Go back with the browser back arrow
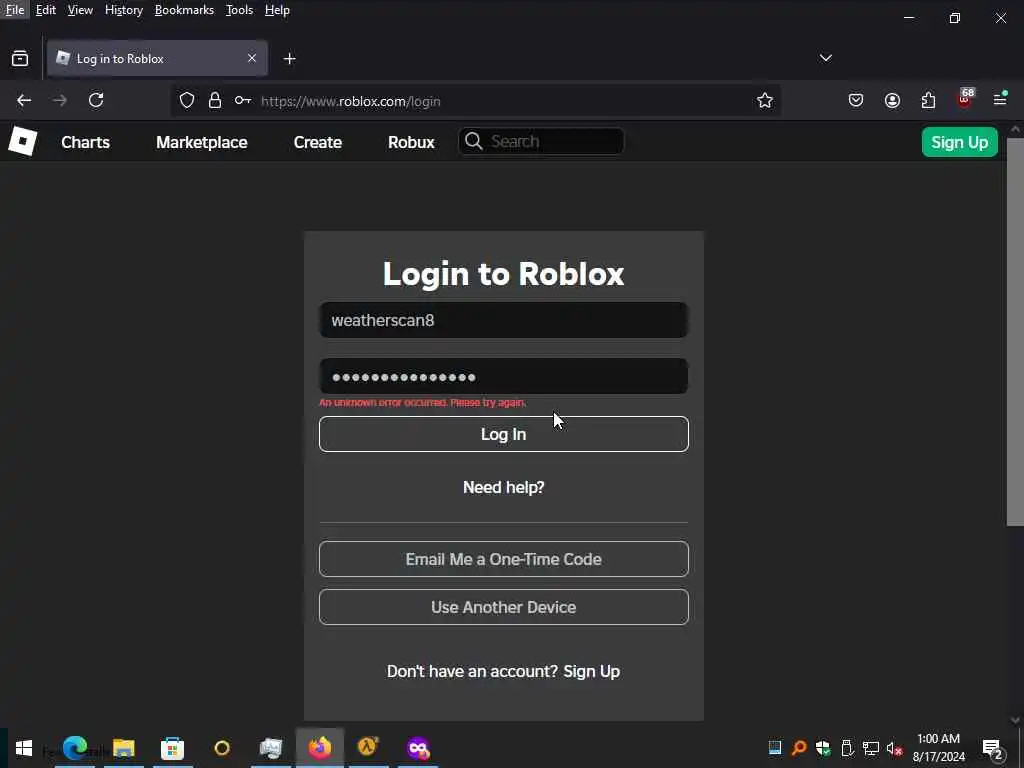 tap(24, 101)
